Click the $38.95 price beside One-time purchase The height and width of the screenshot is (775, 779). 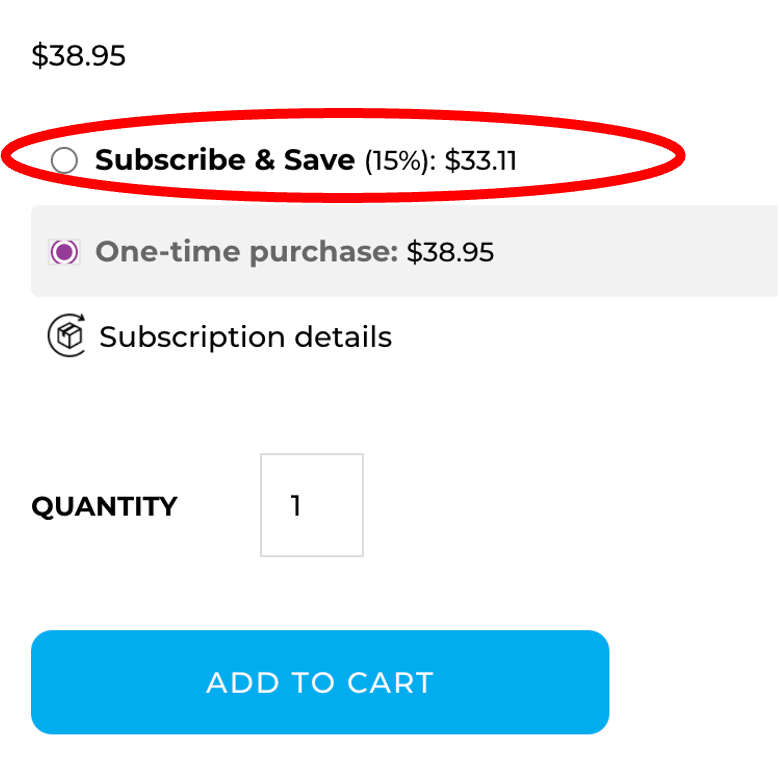(x=450, y=252)
